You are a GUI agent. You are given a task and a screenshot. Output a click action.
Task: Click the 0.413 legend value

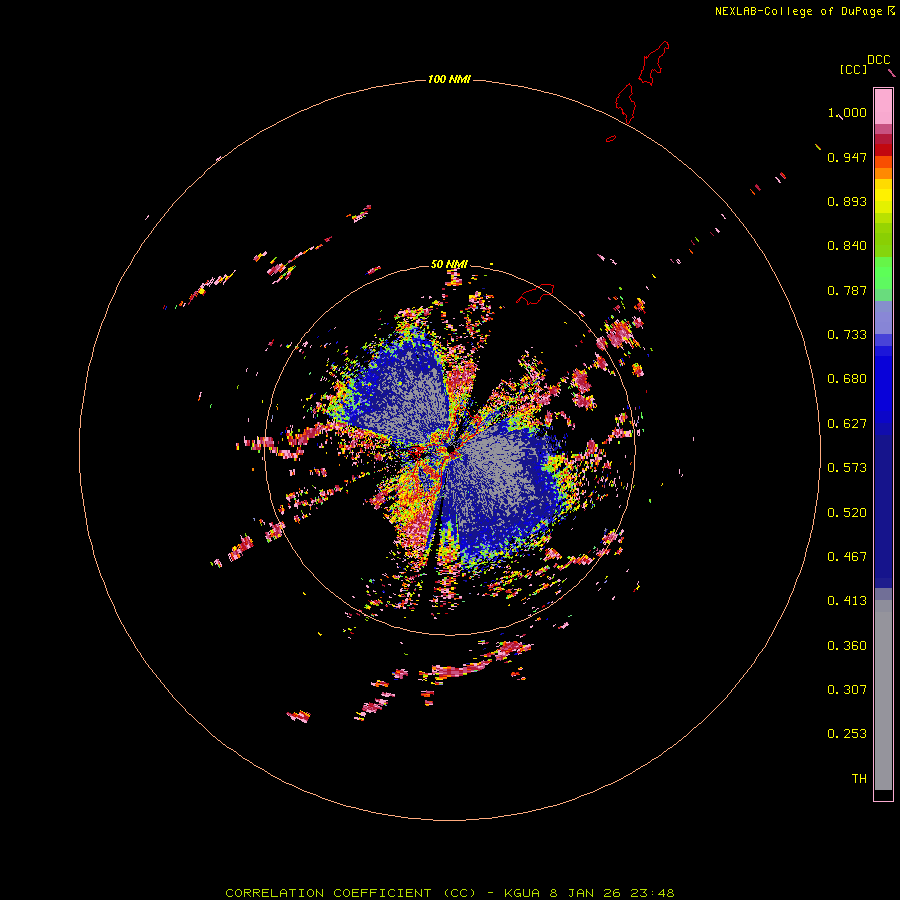pyautogui.click(x=847, y=601)
